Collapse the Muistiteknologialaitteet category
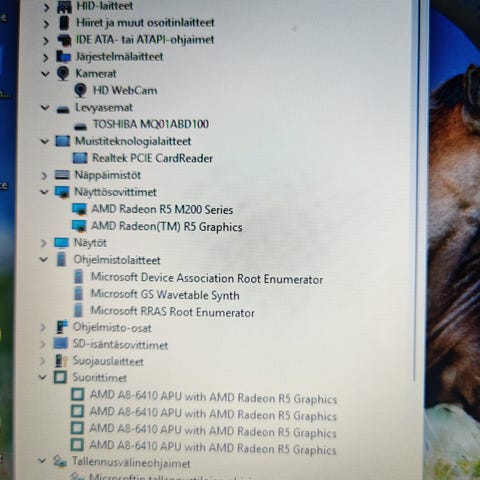 (45, 142)
